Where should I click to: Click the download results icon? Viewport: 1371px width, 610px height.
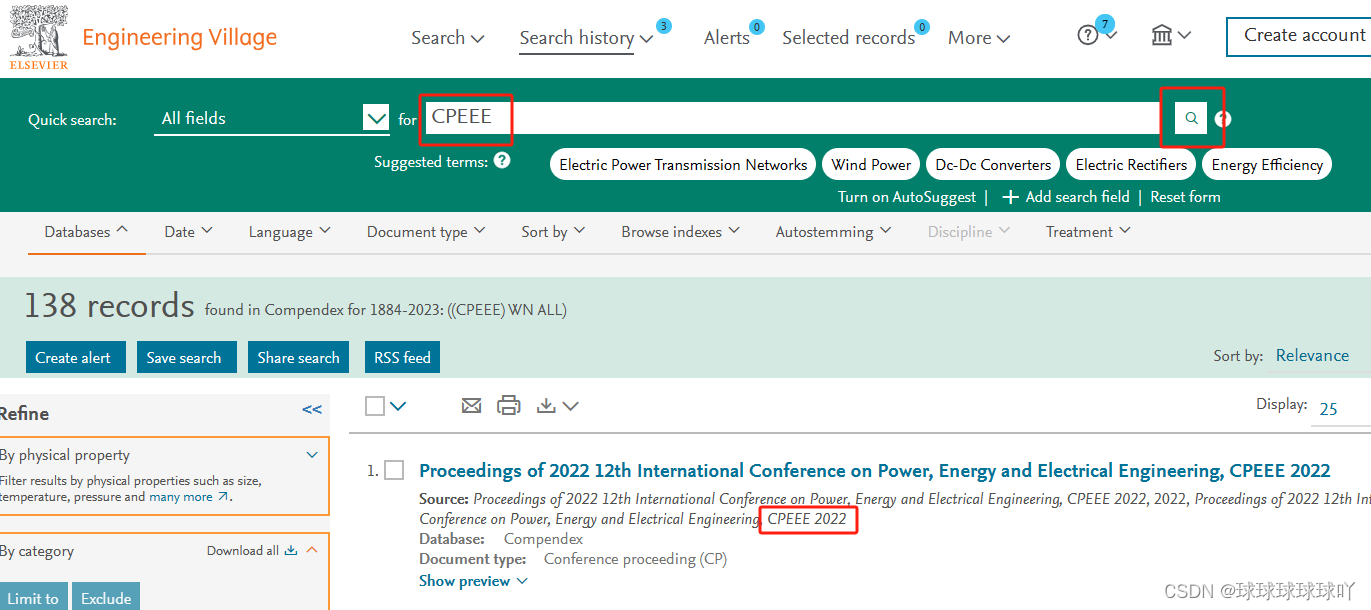point(546,405)
